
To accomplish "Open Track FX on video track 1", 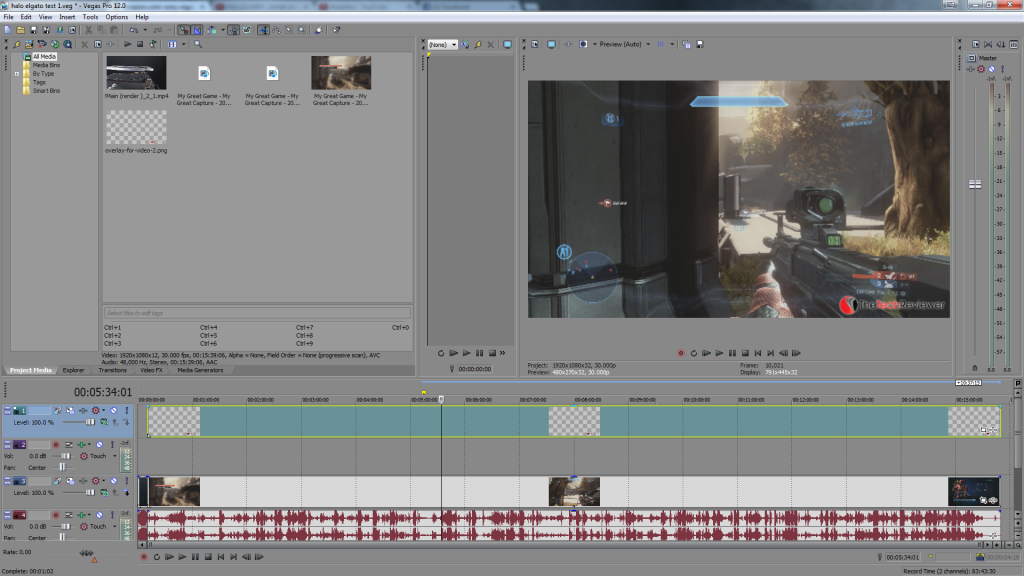I will point(57,410).
